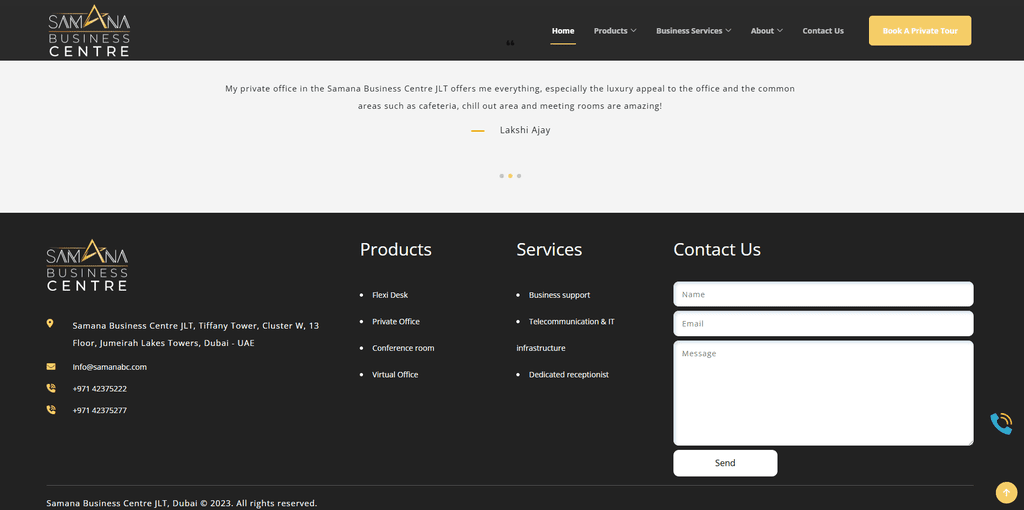Viewport: 1024px width, 510px height.
Task: Open the Flexi Desk link
Action: pyautogui.click(x=390, y=295)
